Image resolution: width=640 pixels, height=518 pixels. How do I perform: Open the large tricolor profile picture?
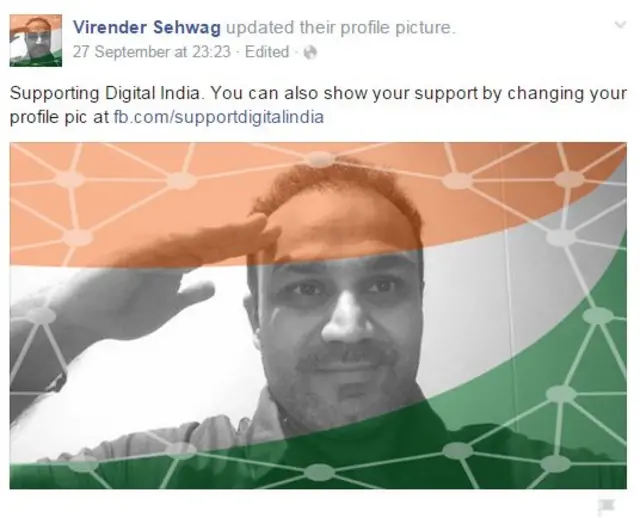[318, 316]
